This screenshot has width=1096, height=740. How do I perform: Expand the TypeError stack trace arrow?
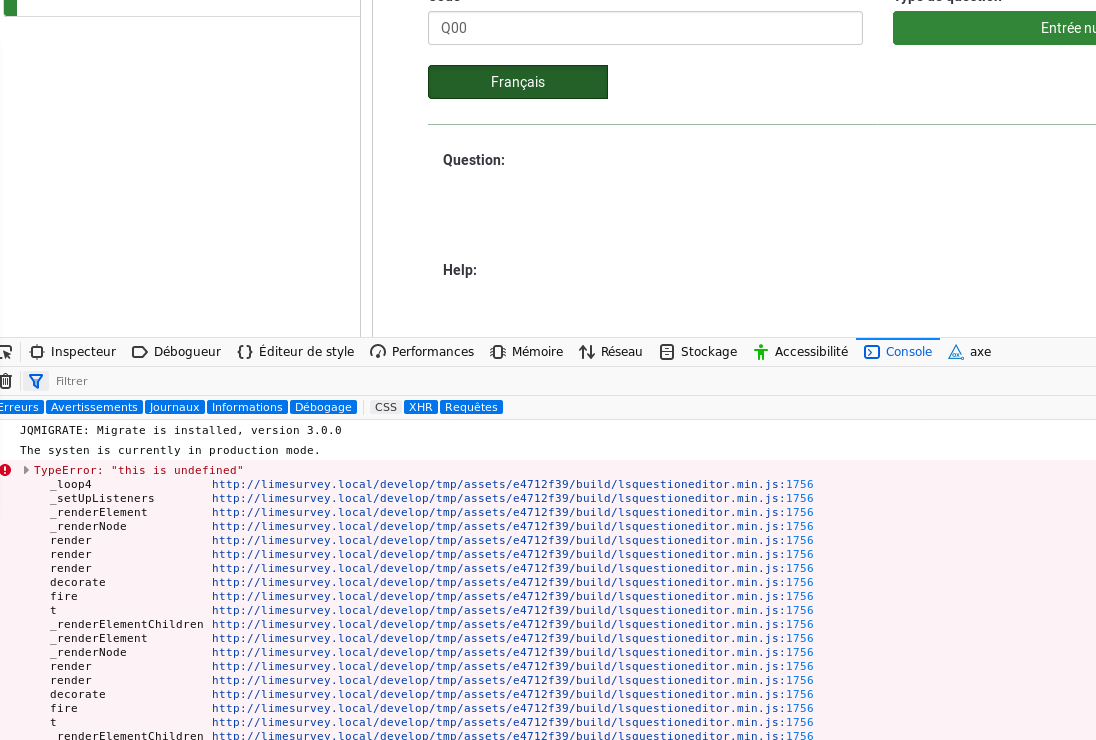(x=26, y=470)
